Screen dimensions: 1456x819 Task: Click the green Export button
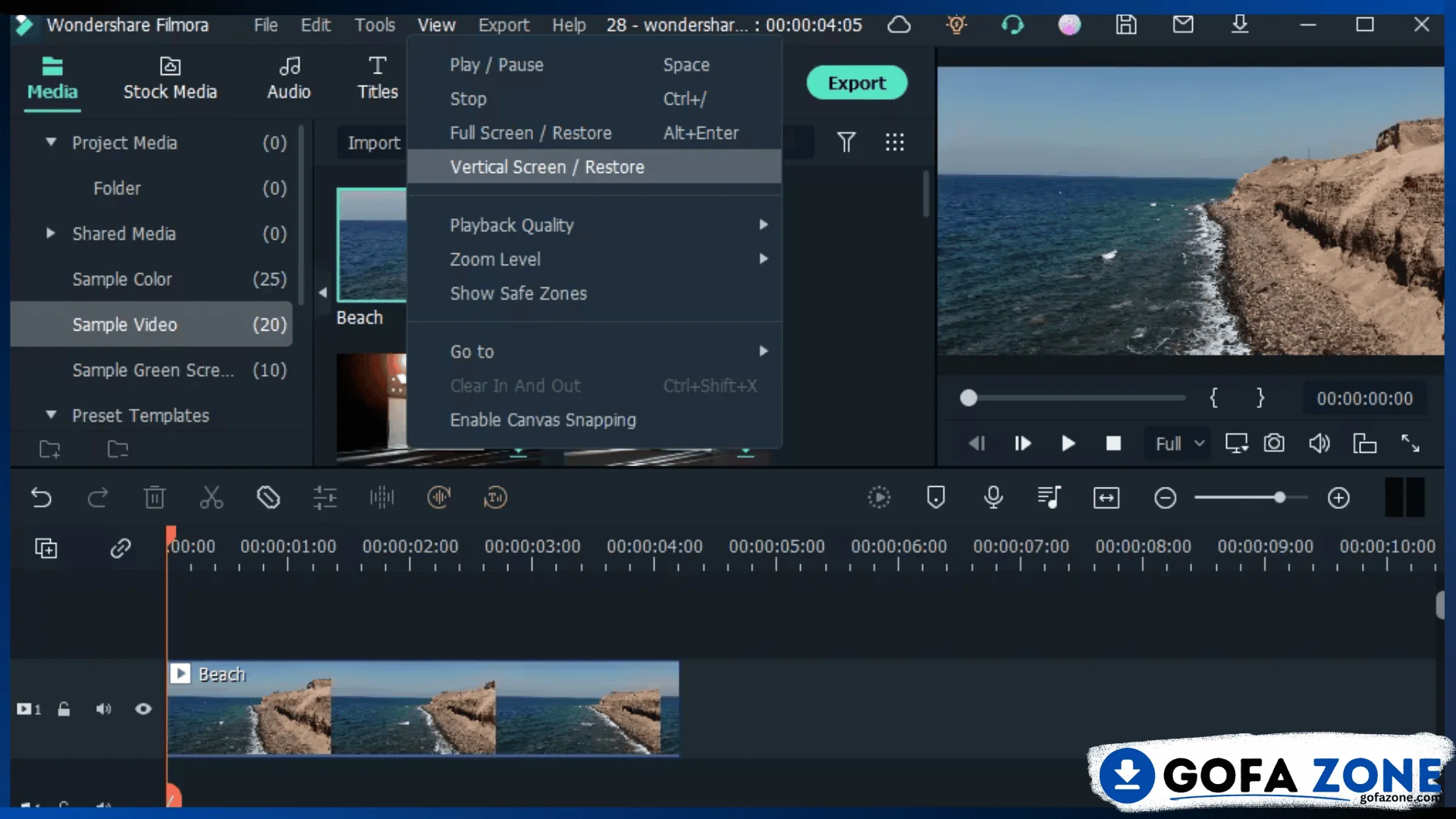point(857,83)
